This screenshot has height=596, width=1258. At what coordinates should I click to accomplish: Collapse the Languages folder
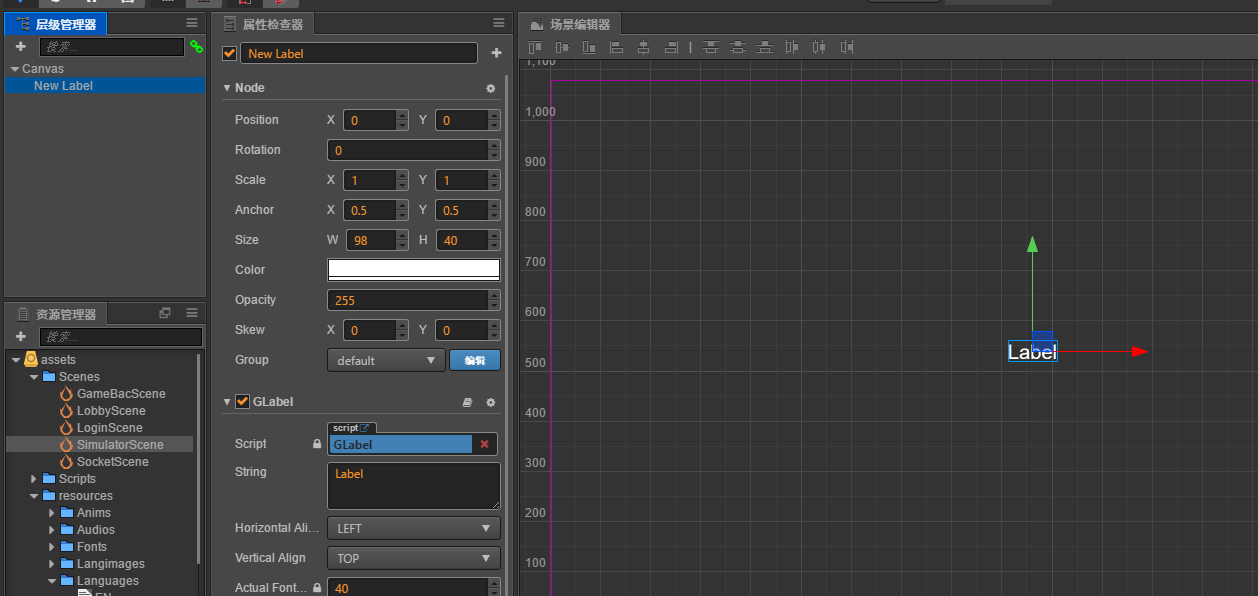pyautogui.click(x=52, y=581)
